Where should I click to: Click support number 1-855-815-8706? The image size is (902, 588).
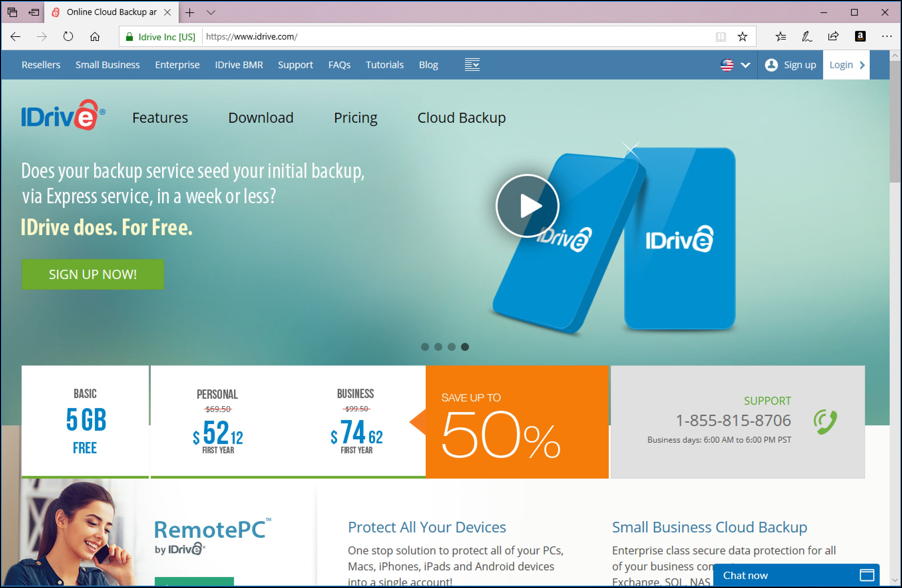[733, 421]
